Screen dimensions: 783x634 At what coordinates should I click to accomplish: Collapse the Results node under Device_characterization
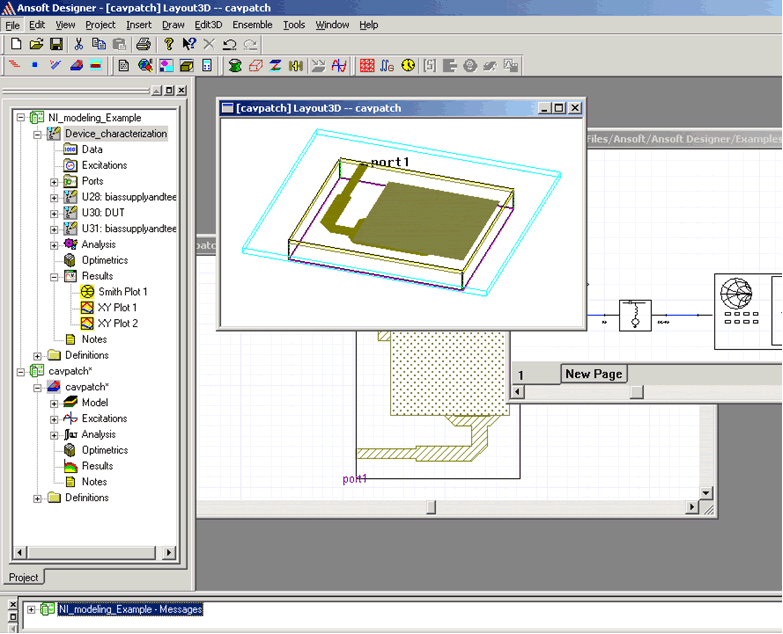(54, 277)
